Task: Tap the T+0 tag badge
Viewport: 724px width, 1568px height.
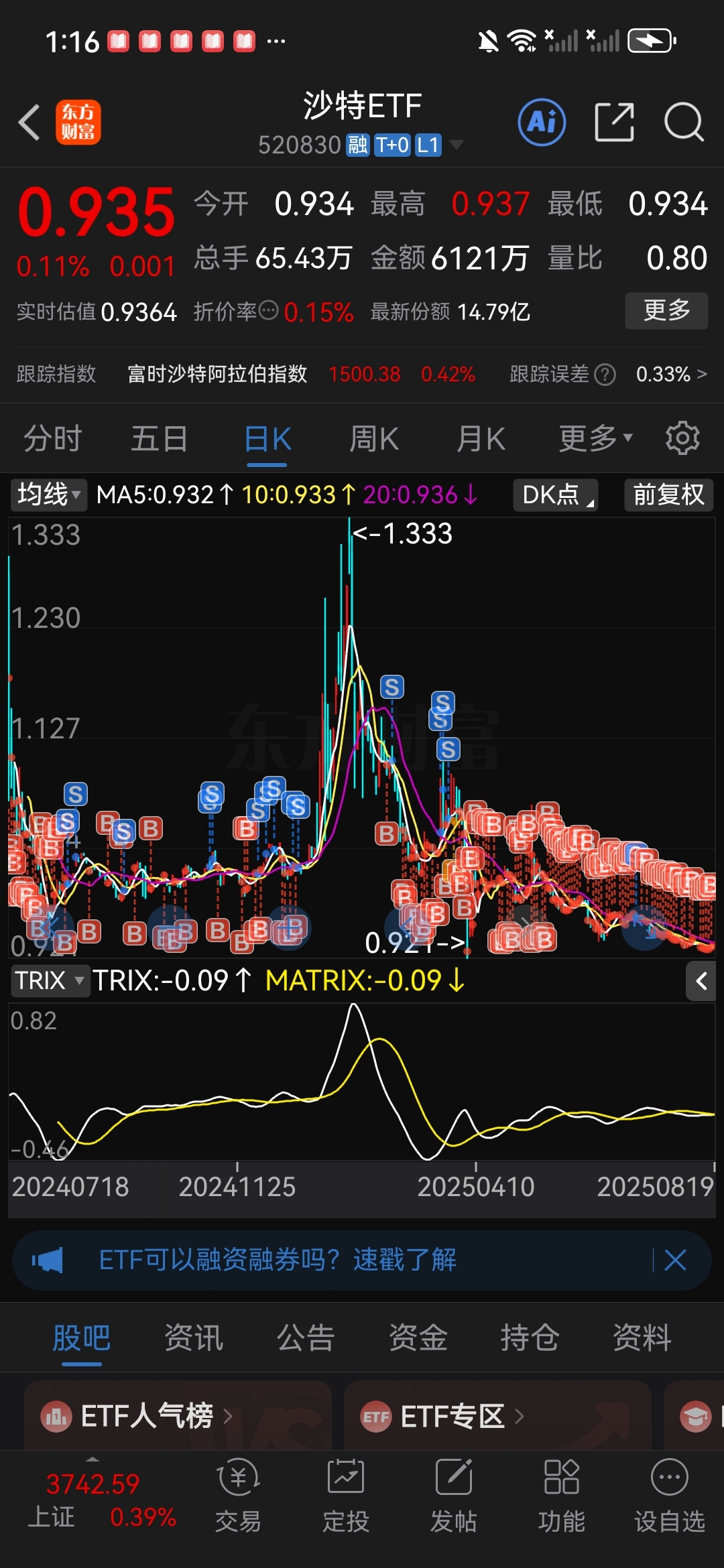Action: (x=392, y=145)
